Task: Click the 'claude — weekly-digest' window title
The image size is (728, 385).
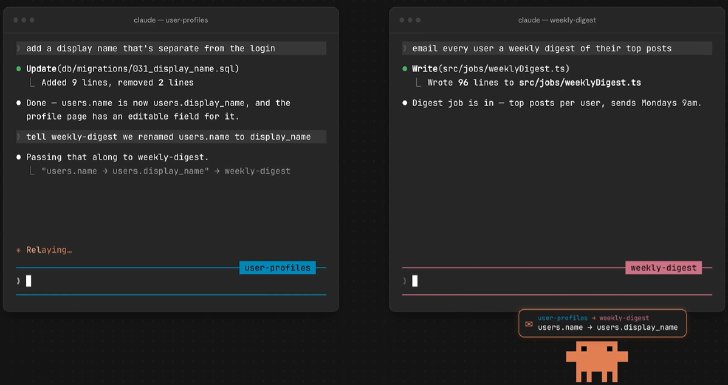Action: pyautogui.click(x=557, y=20)
